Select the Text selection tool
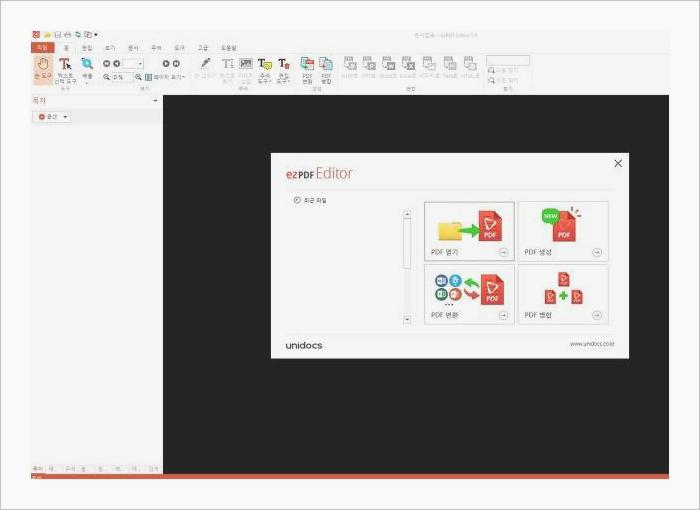This screenshot has width=700, height=510. [65, 70]
